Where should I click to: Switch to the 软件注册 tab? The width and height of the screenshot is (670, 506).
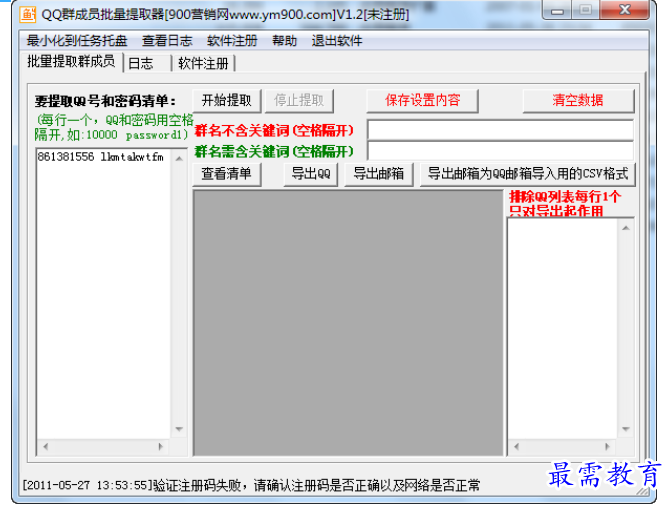[203, 63]
